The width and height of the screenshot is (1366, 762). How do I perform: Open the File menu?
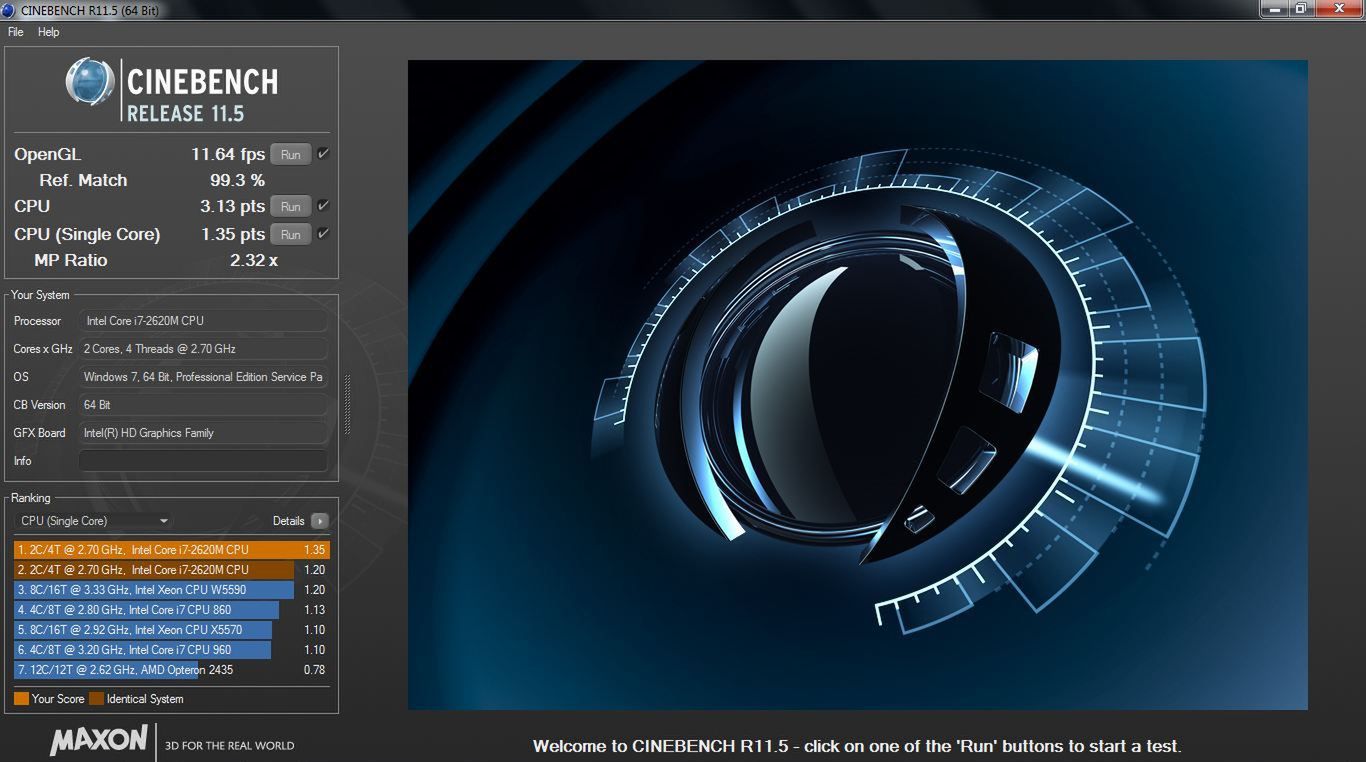[x=15, y=32]
